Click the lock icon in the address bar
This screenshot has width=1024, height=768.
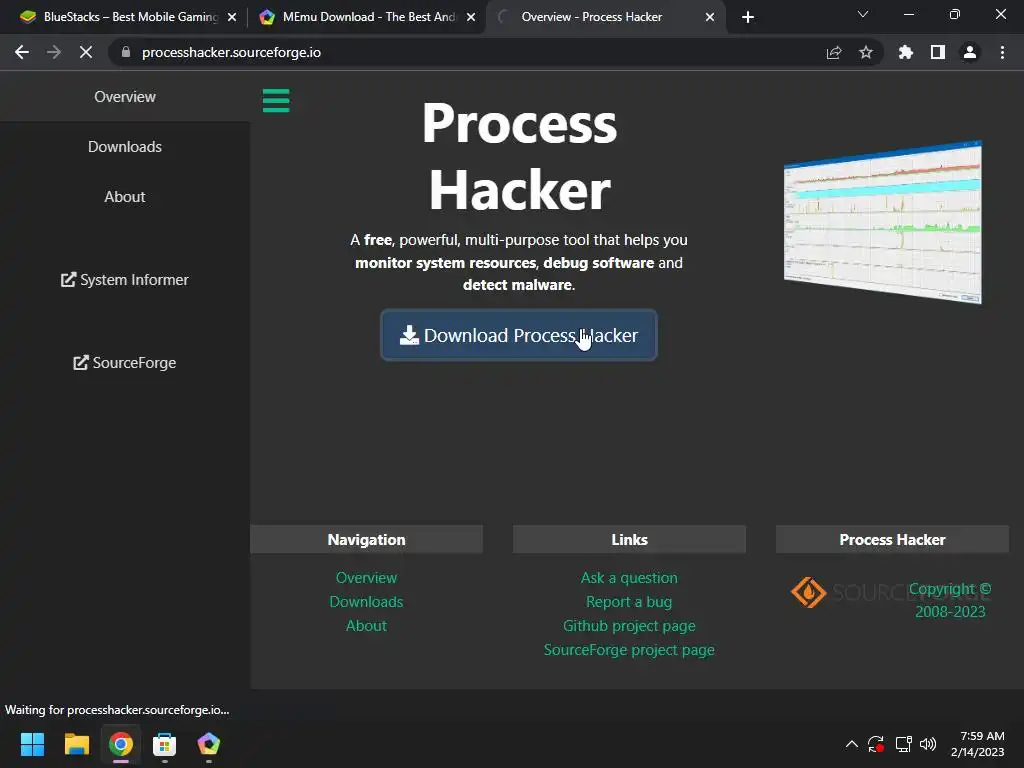coord(126,52)
